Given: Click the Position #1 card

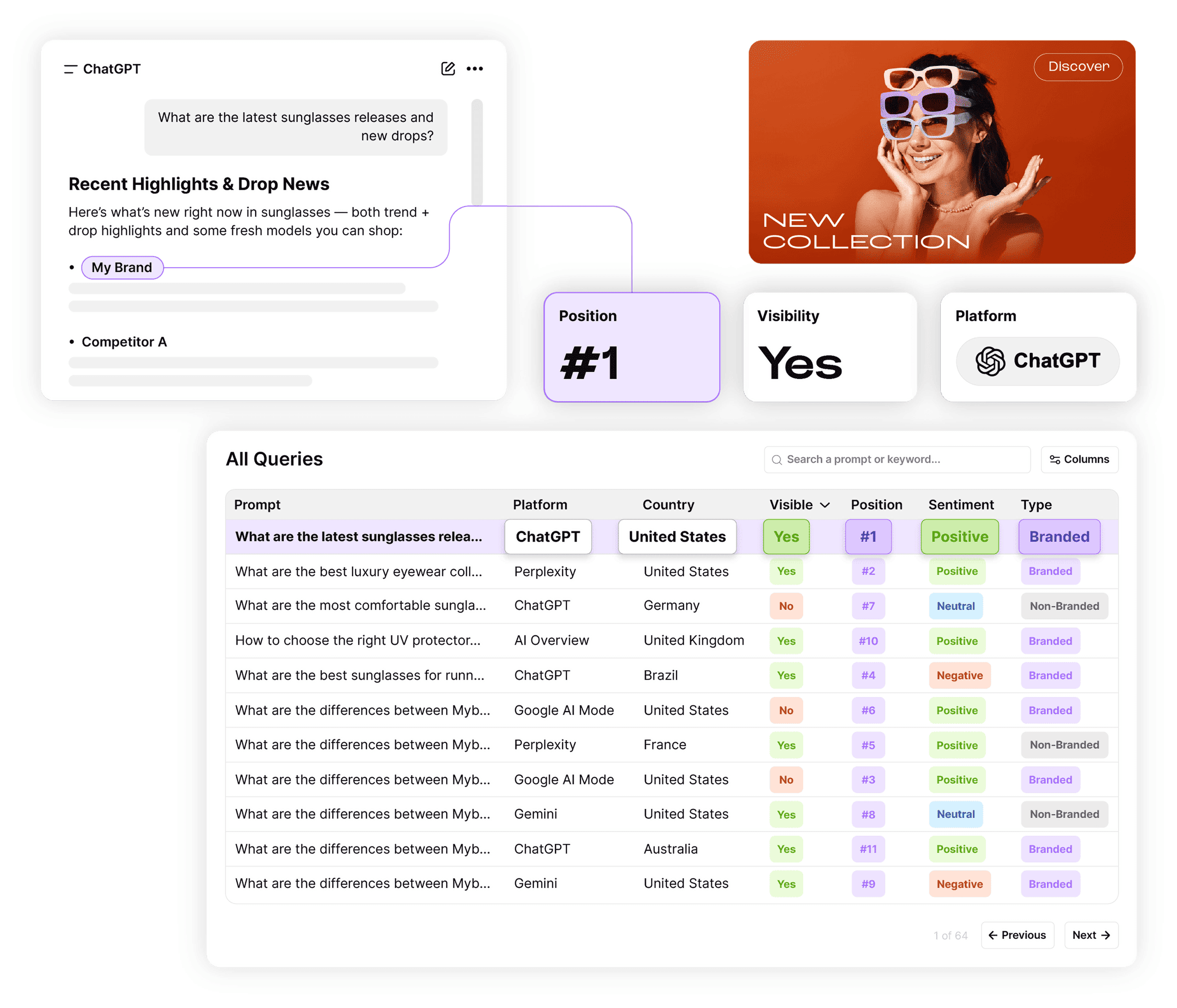Looking at the screenshot, I should 631,347.
